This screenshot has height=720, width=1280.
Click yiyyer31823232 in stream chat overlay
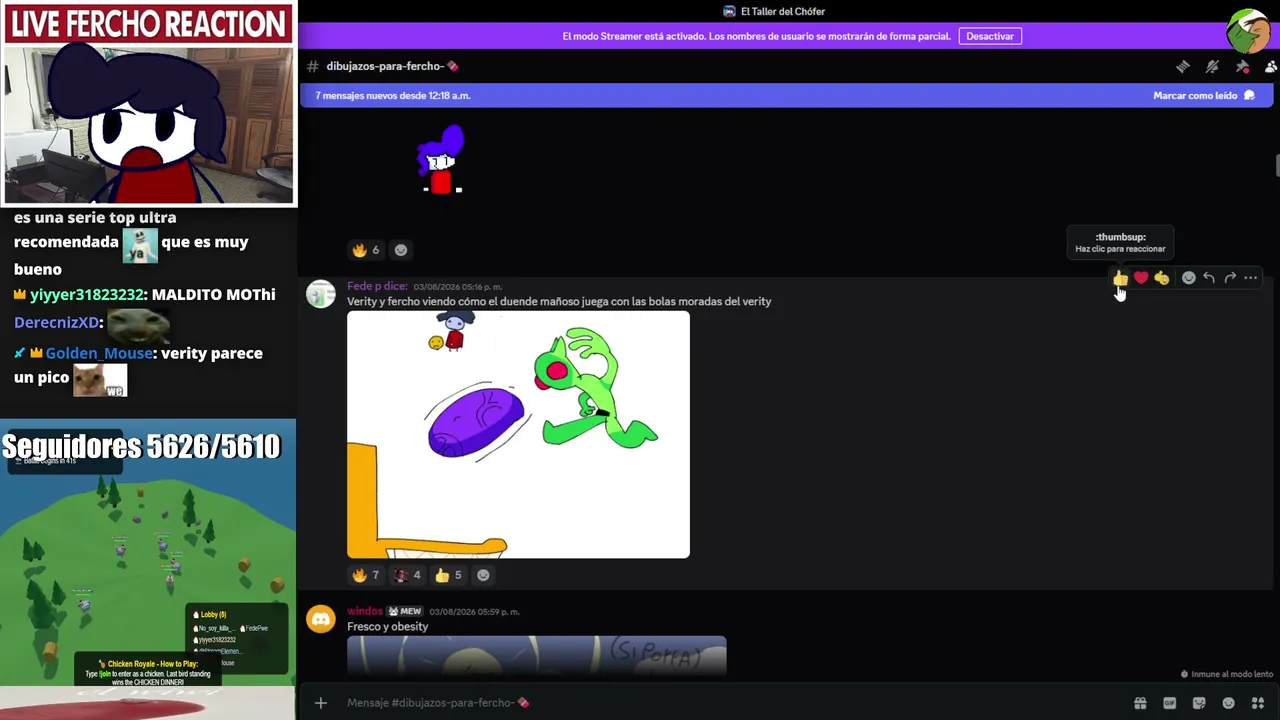[87, 295]
